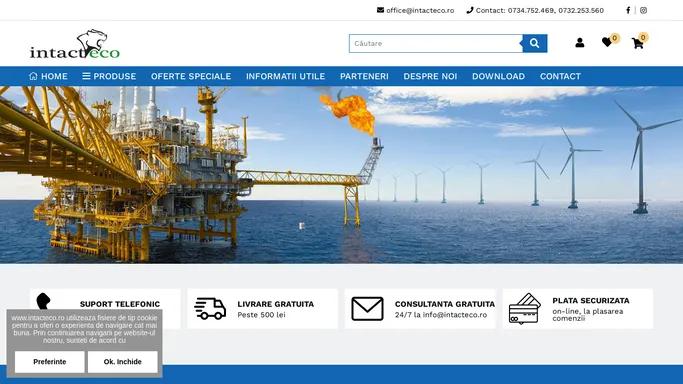Click the delivery truck icon

click(x=210, y=309)
